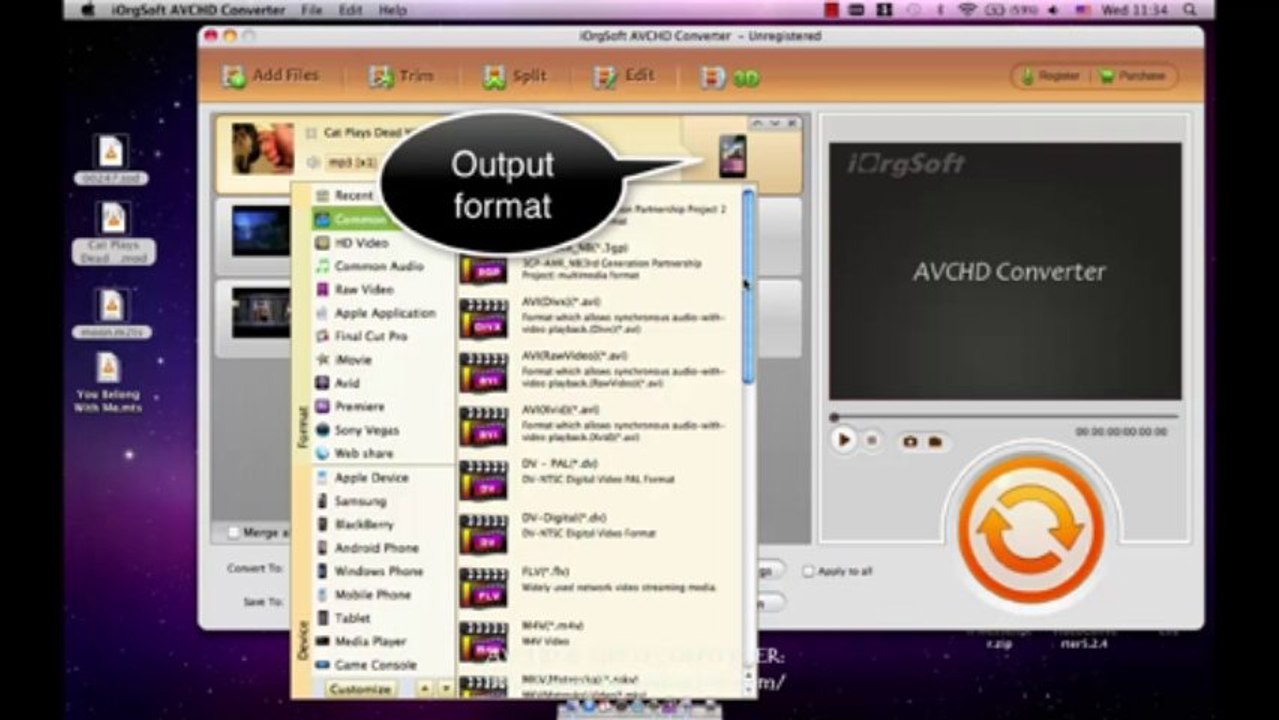Pick the AVI(RawVideo) format icon

(484, 373)
